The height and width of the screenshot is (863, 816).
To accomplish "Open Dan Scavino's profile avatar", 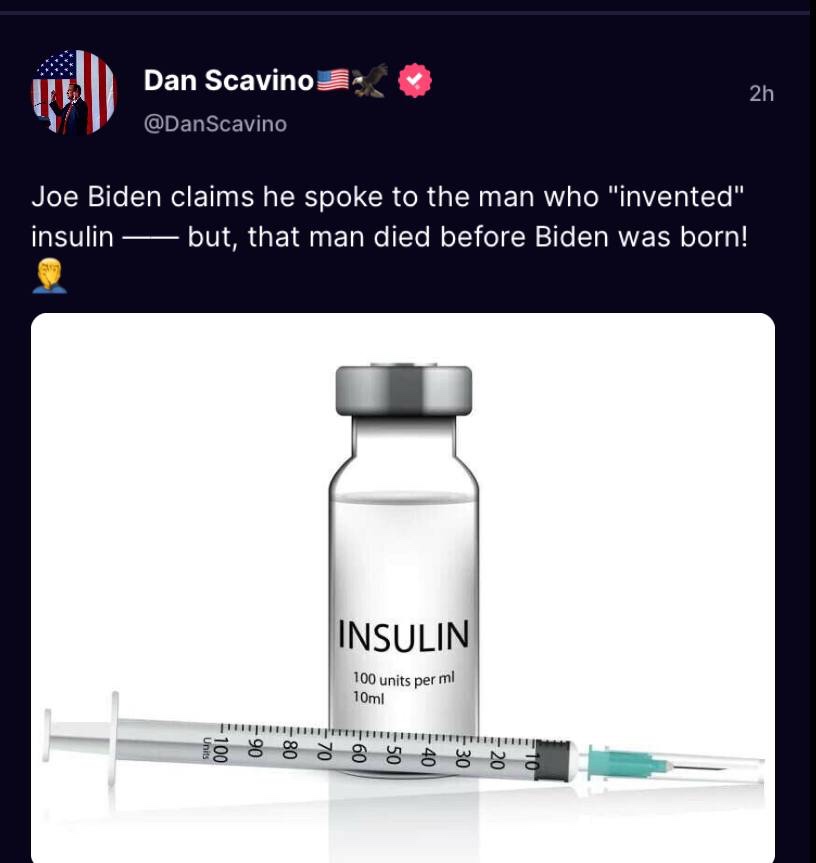I will (x=73, y=93).
